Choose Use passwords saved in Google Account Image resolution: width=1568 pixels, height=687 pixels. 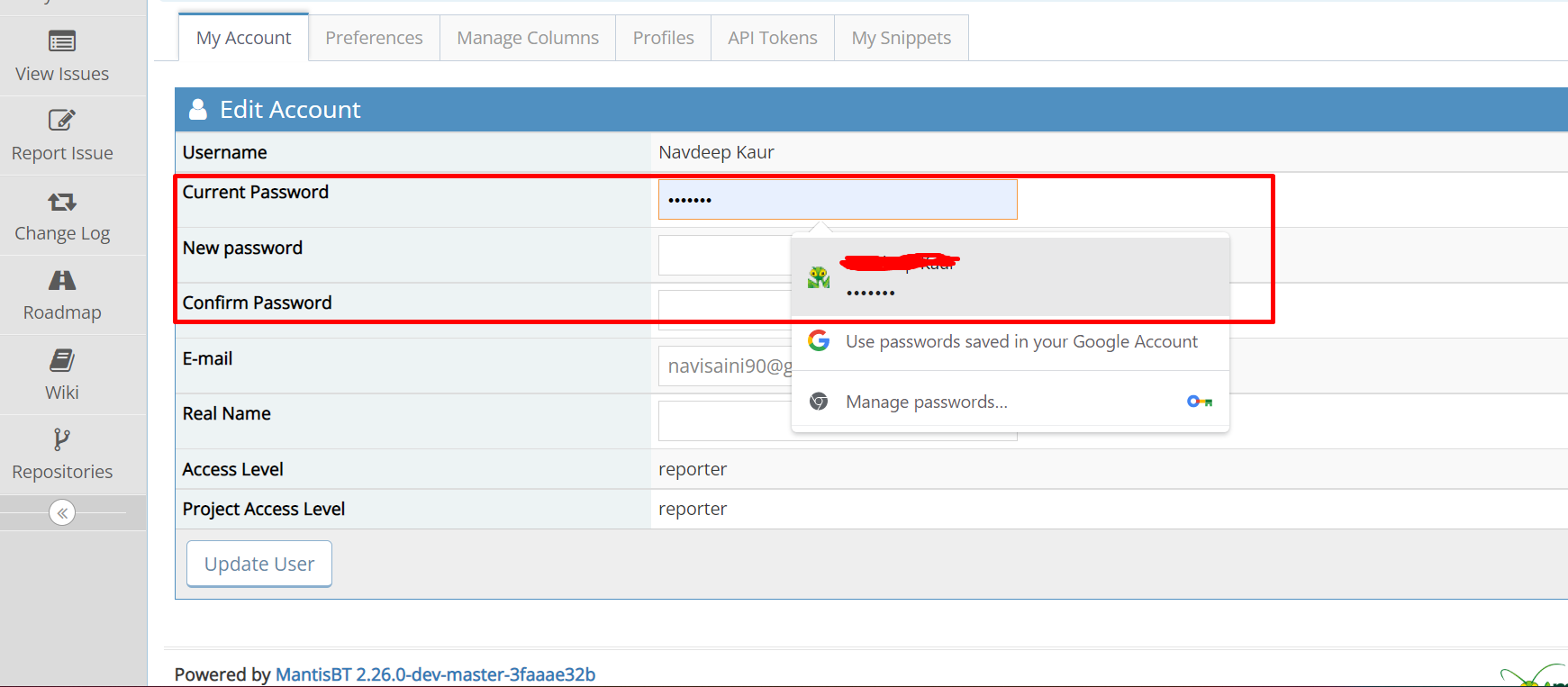(1020, 341)
